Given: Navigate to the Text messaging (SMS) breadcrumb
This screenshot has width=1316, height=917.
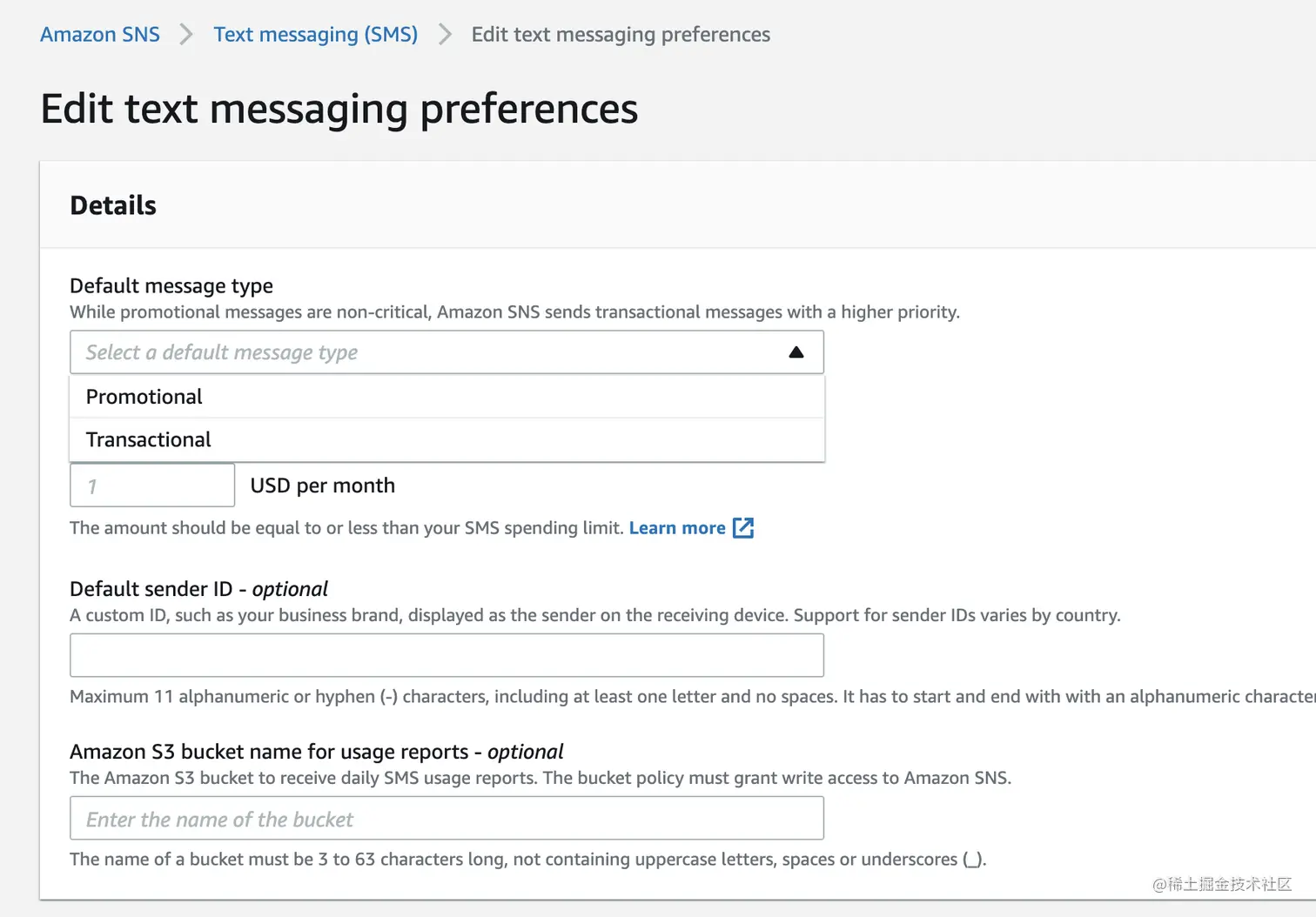Looking at the screenshot, I should click(315, 34).
